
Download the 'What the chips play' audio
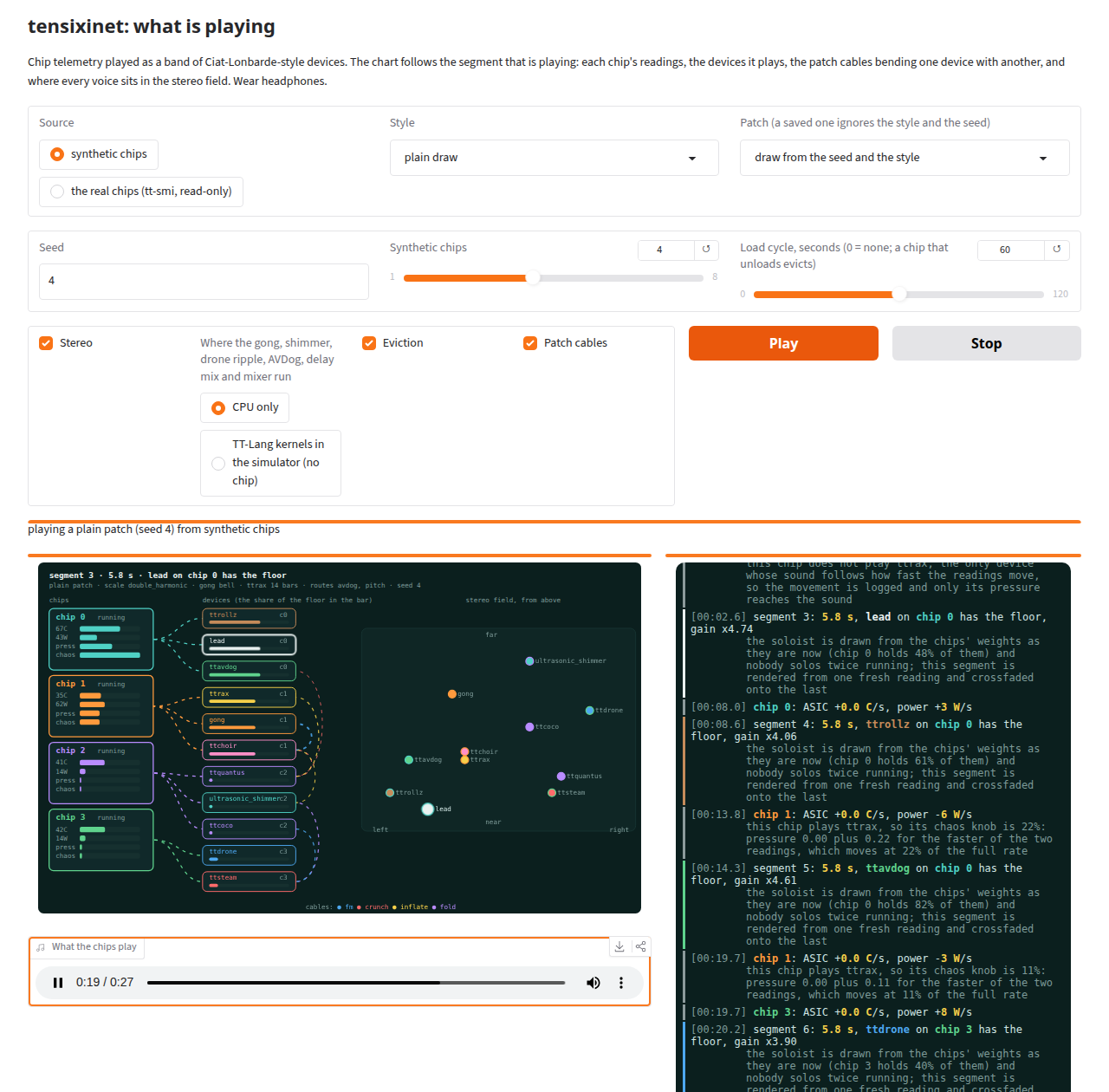point(619,946)
